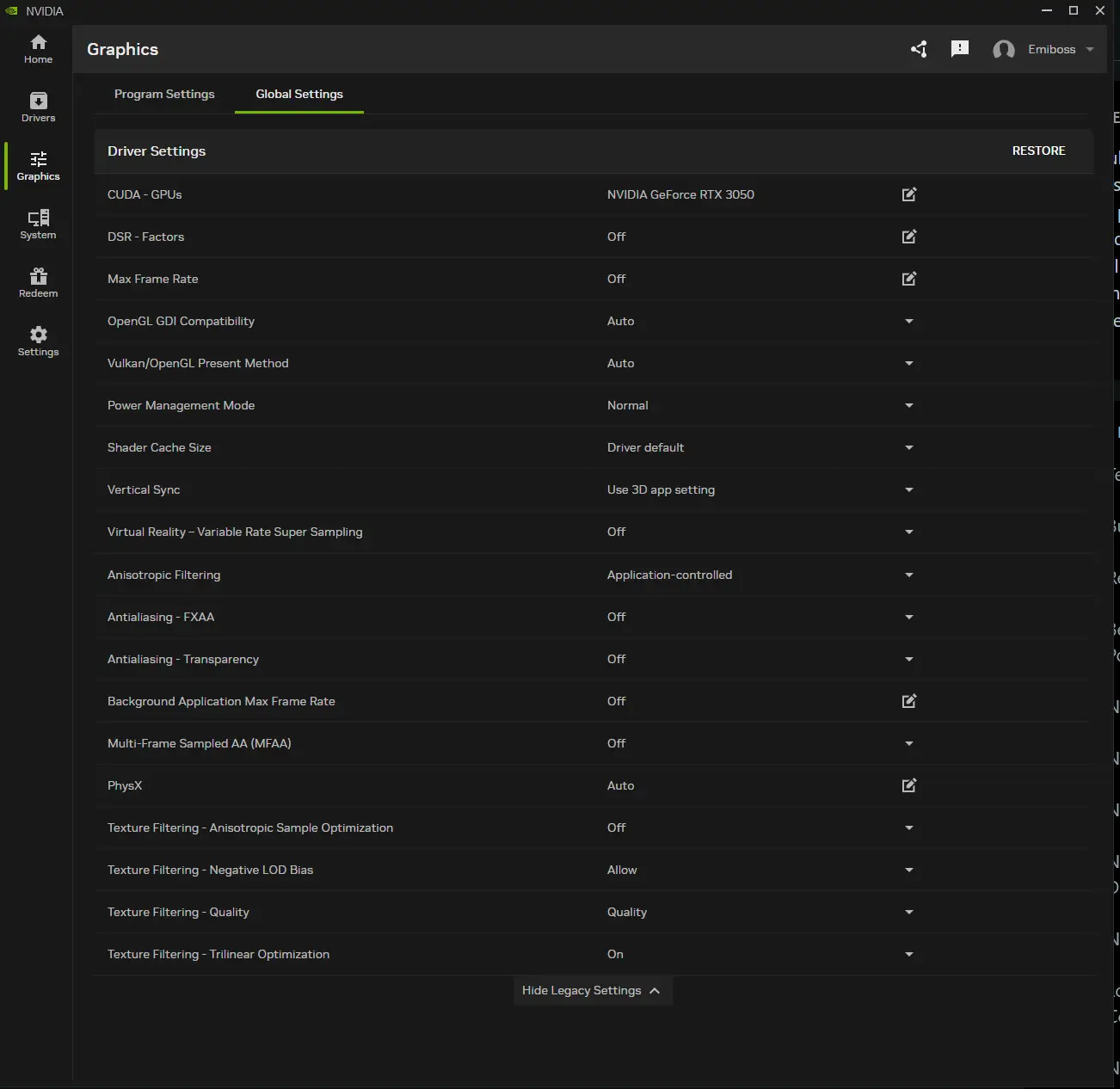1120x1089 pixels.
Task: Click Texture Filtering Quality value
Action: [x=626, y=912]
